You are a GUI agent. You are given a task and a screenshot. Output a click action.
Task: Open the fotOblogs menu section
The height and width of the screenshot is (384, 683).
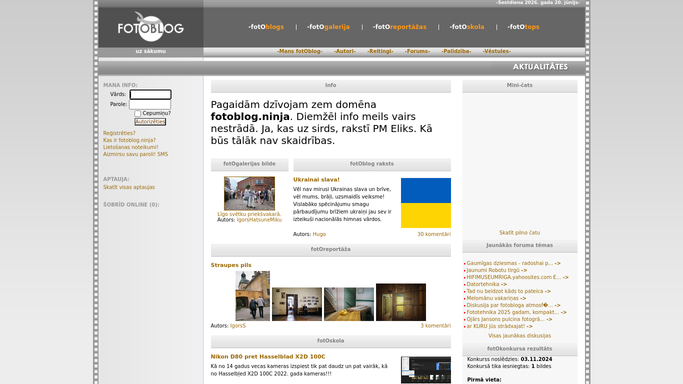point(266,27)
